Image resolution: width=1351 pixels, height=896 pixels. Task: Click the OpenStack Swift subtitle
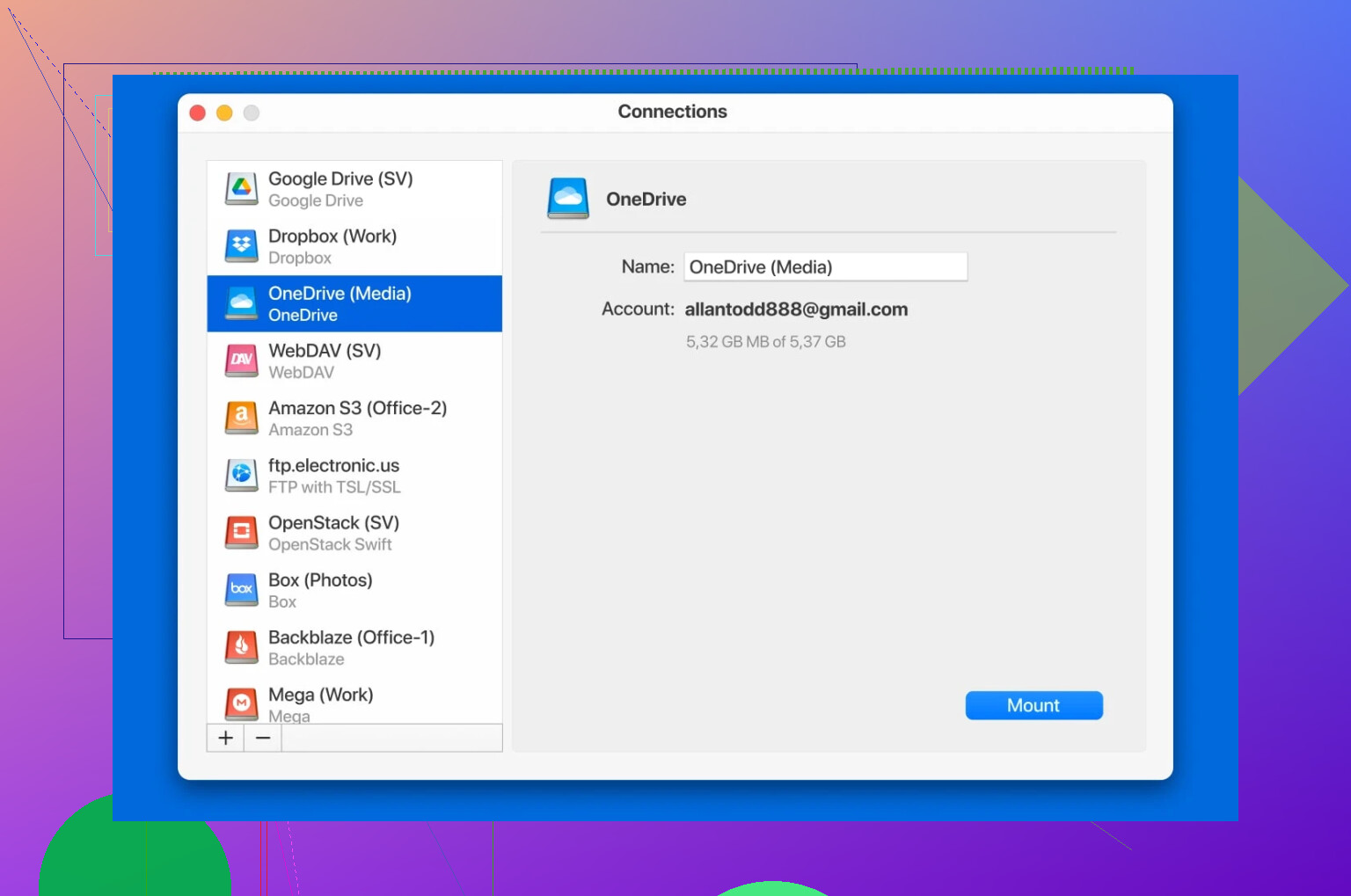pos(330,544)
